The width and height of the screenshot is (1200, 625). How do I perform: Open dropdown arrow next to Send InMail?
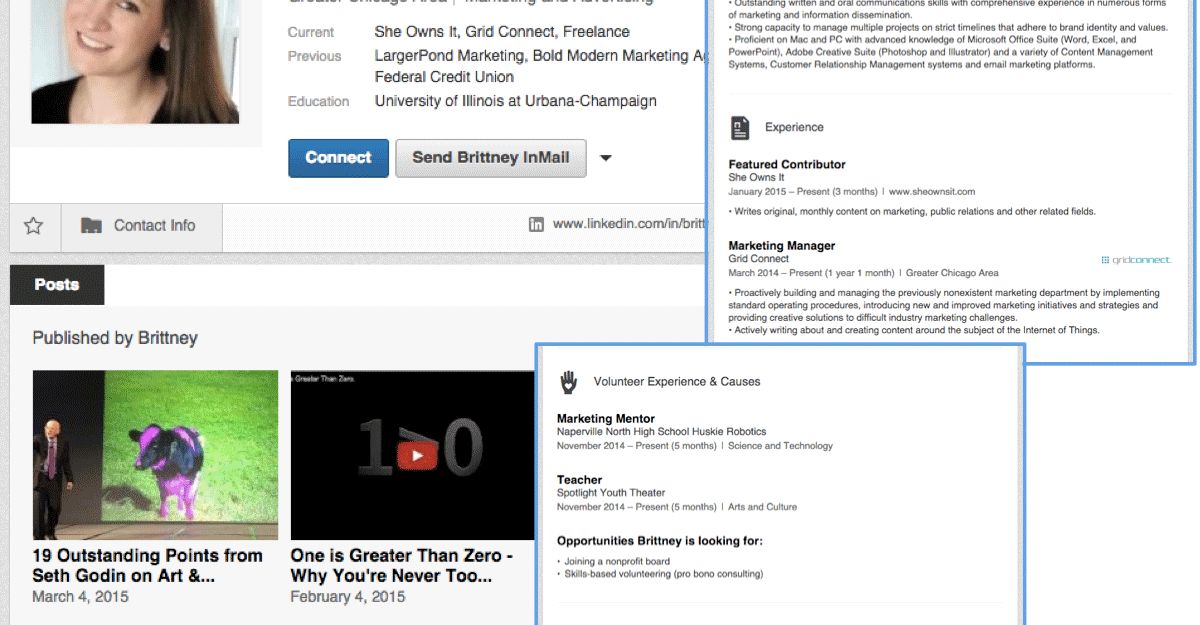(605, 158)
